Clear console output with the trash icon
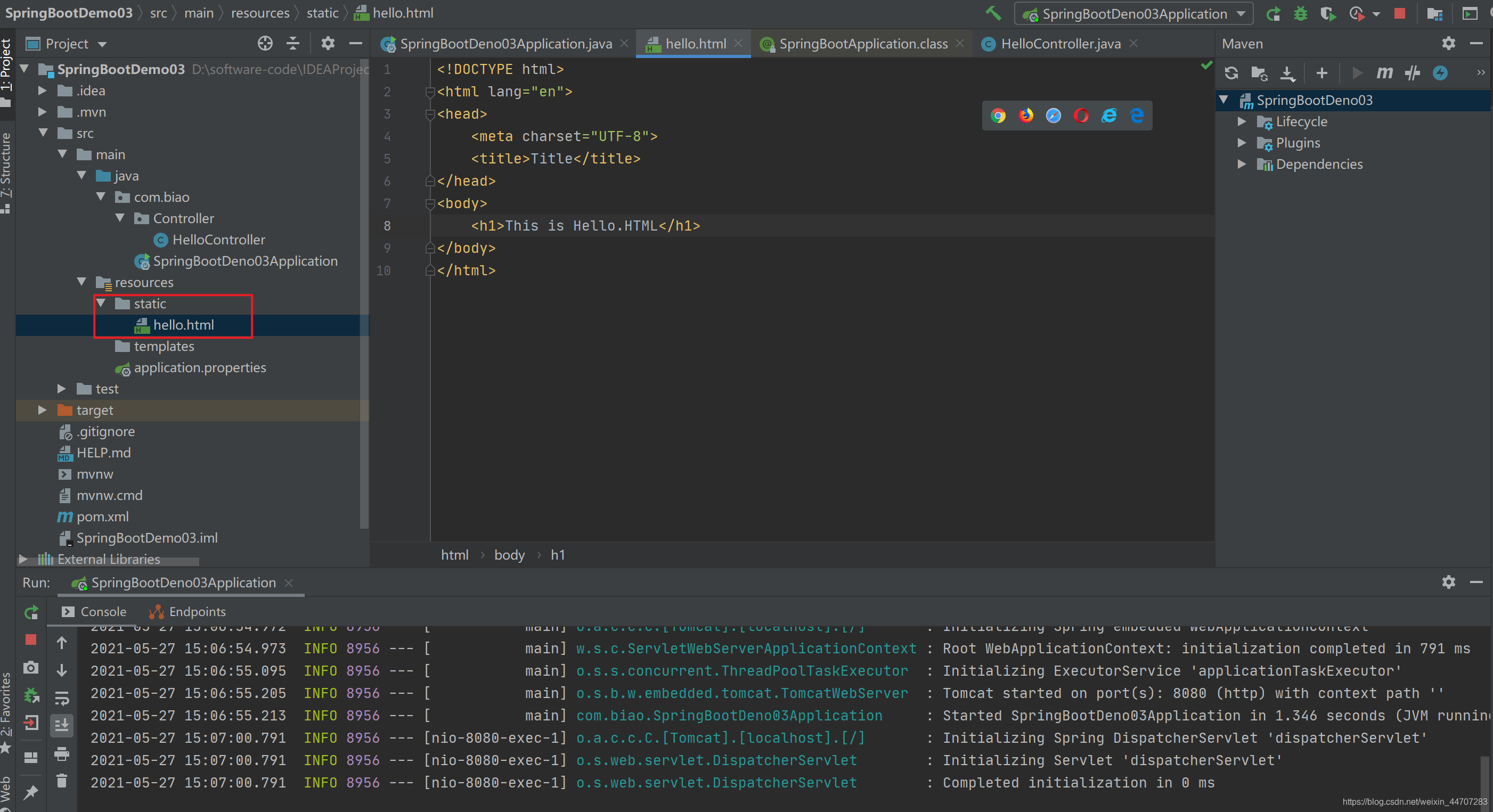 click(x=62, y=781)
